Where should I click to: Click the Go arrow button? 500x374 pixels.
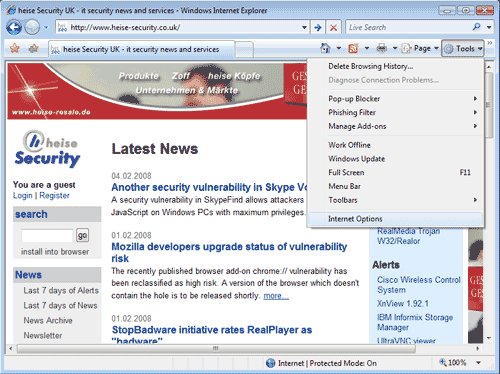pos(318,27)
